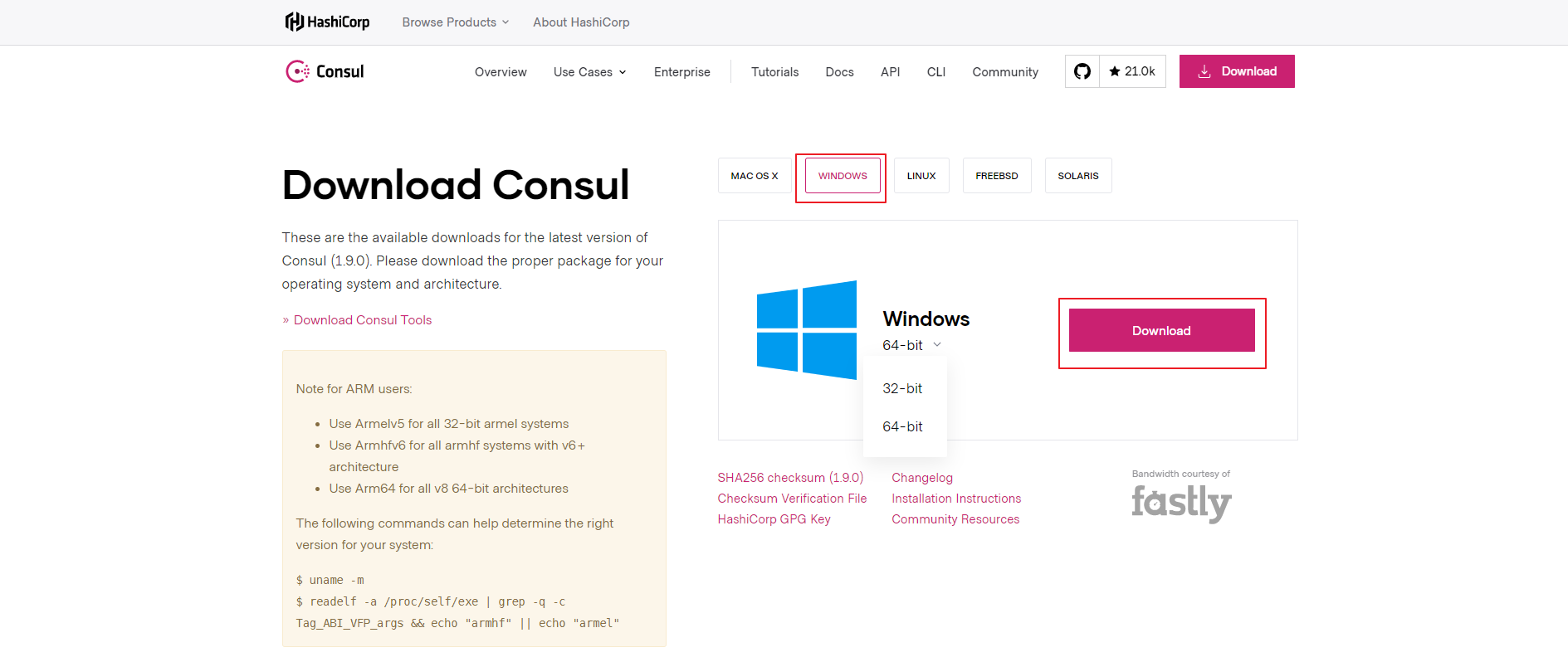This screenshot has height=657, width=1568.
Task: Open Community Resources link
Action: pos(955,519)
